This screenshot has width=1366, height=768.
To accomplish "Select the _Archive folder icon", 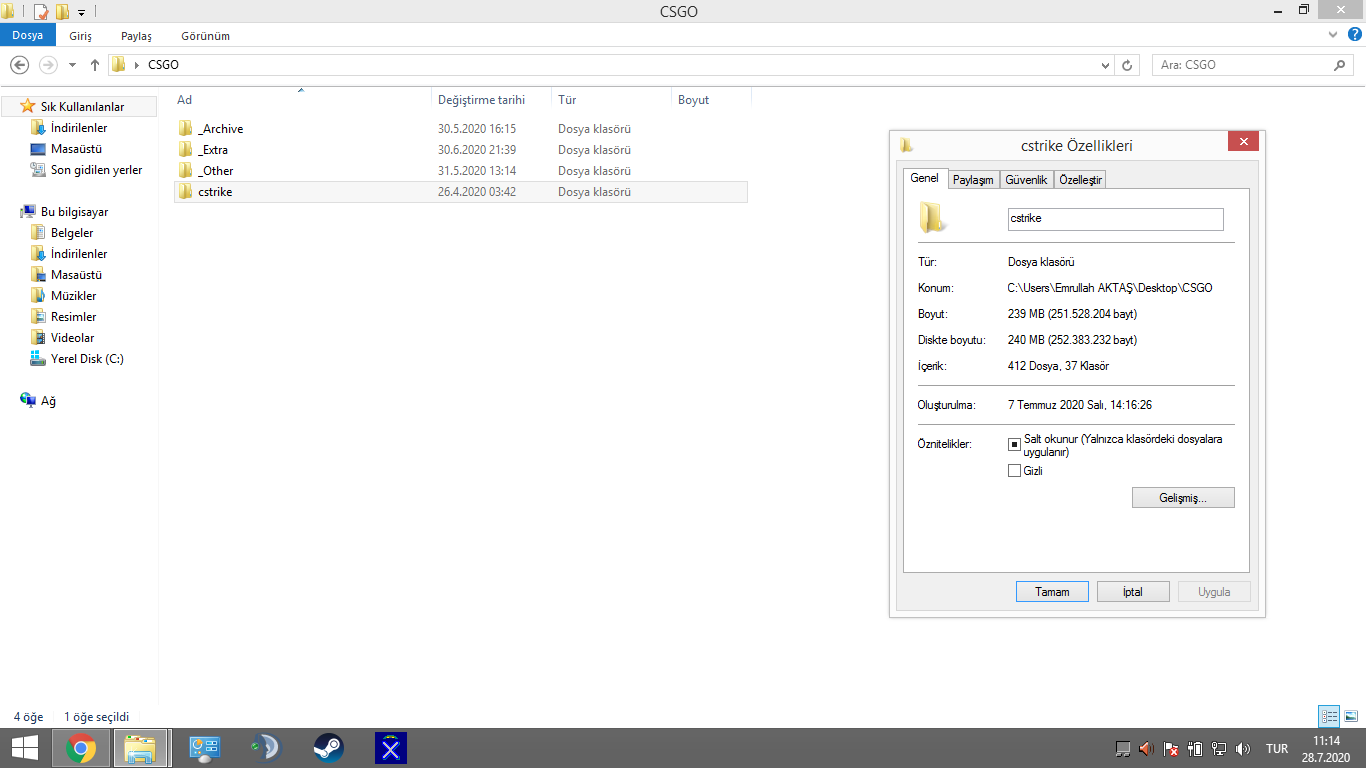I will 185,129.
